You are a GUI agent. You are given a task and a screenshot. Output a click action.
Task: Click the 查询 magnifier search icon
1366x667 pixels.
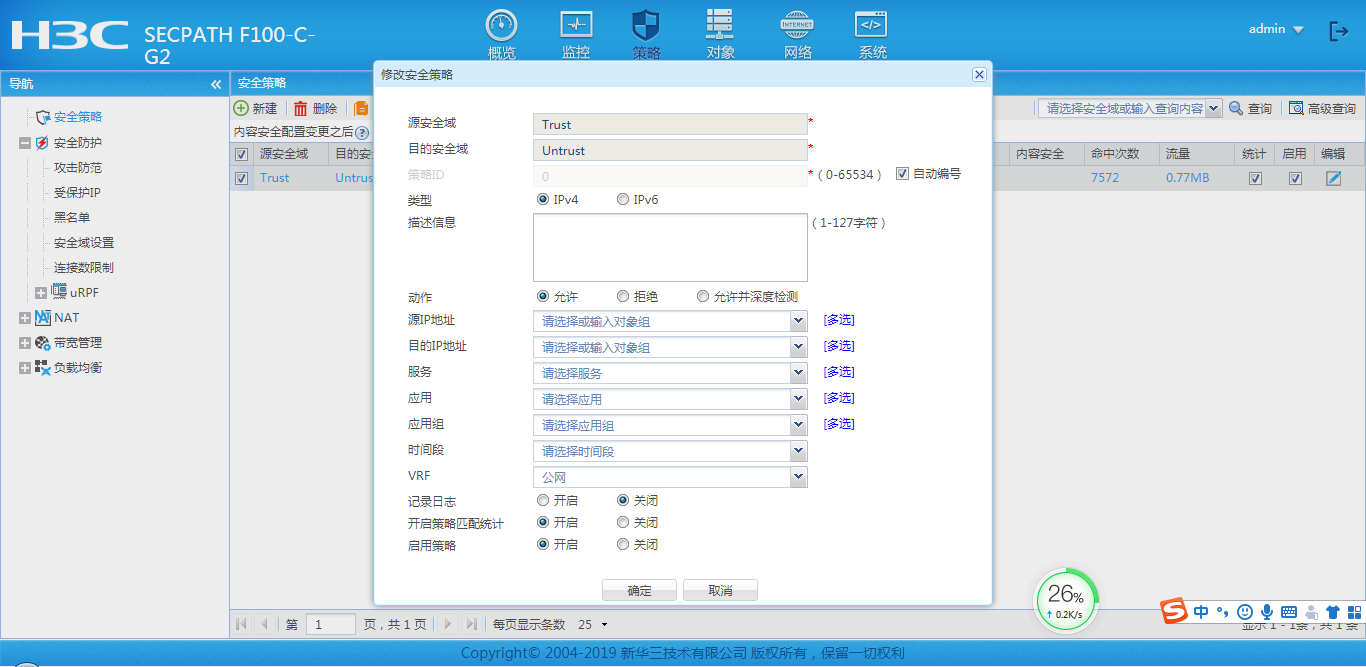1236,108
